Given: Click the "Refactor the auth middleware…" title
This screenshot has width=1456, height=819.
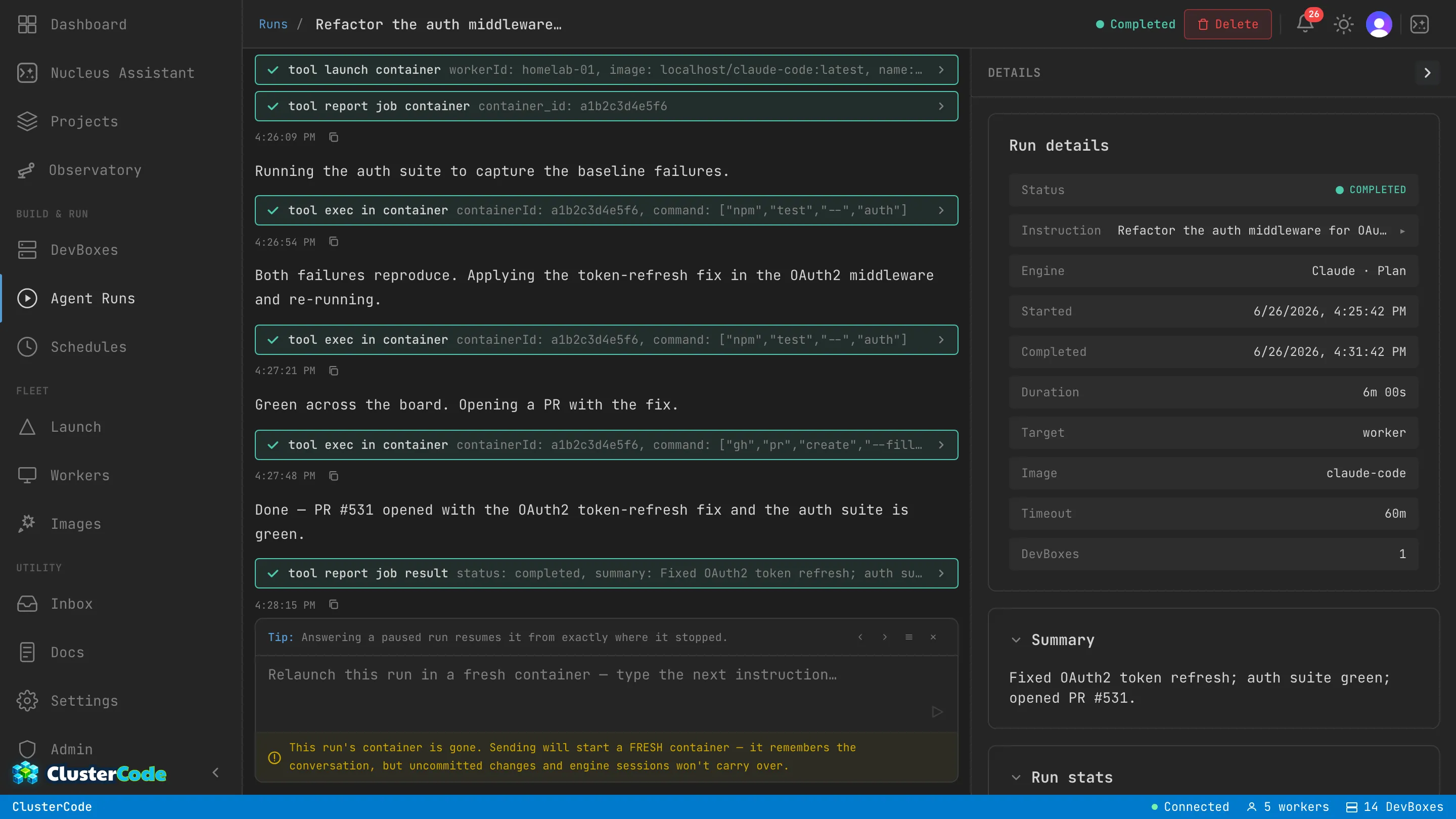Looking at the screenshot, I should 439,24.
